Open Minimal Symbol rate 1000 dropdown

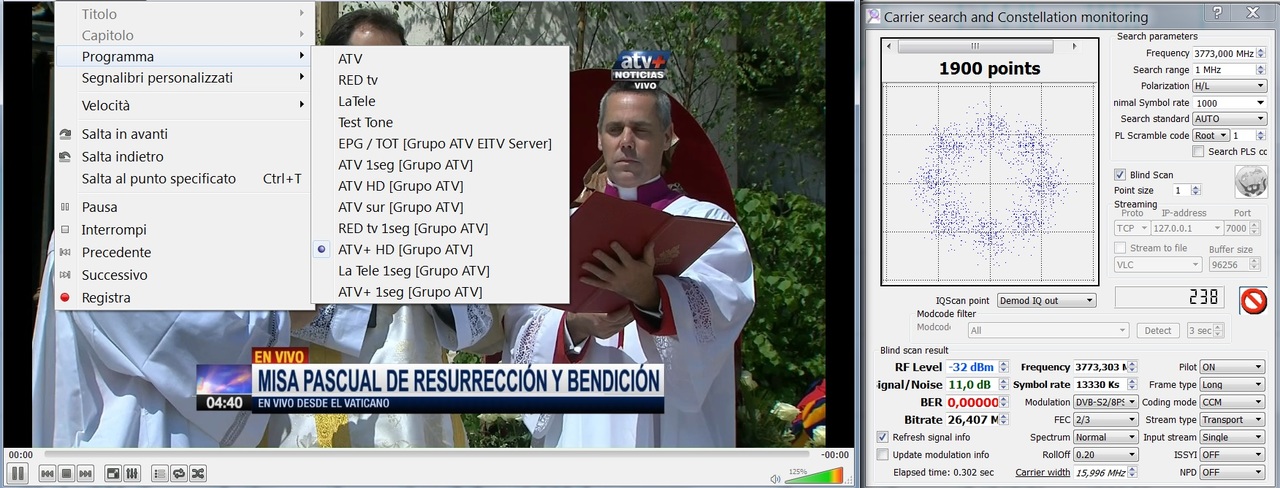point(1230,103)
